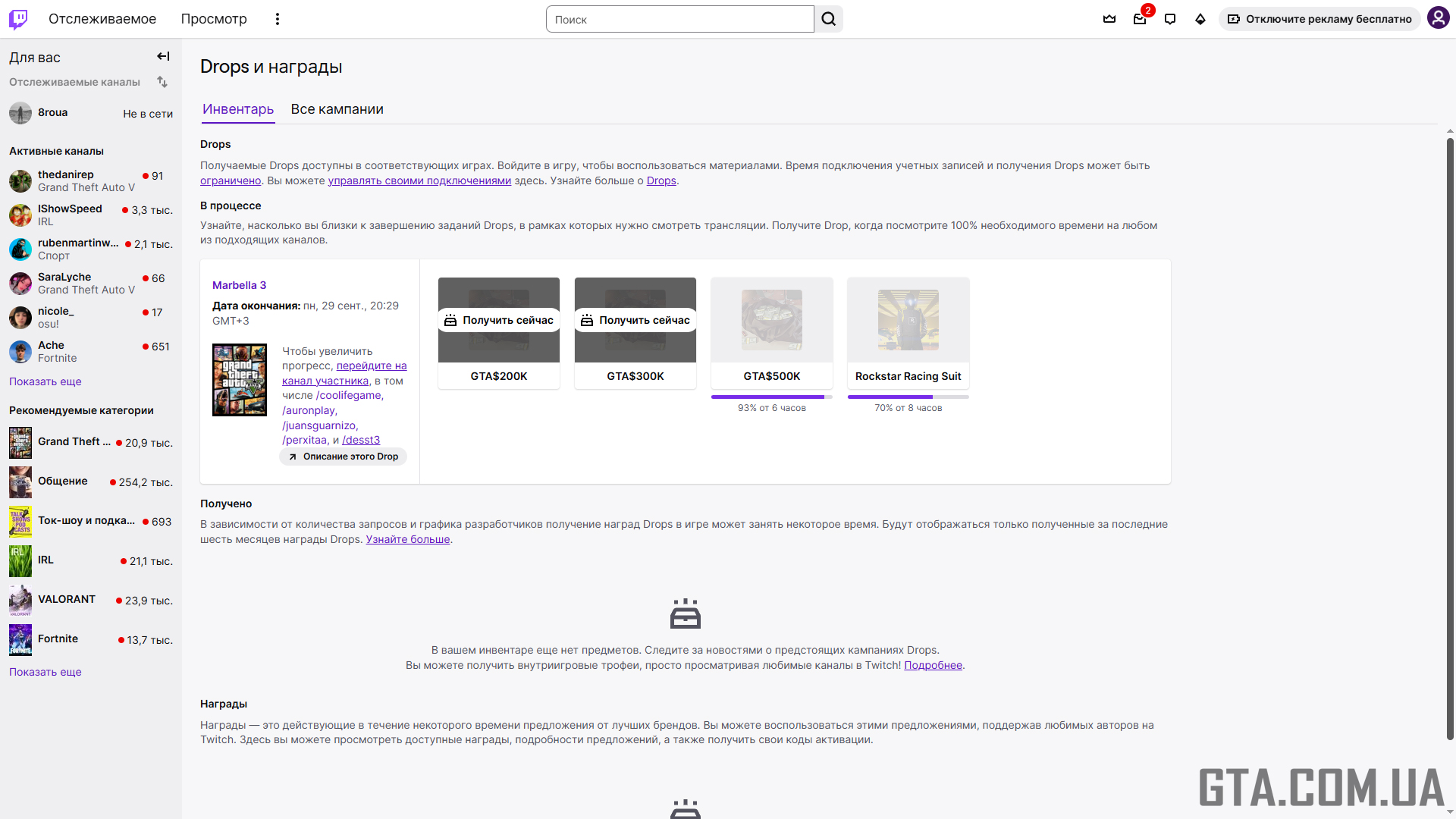The width and height of the screenshot is (1456, 819).
Task: Open the Marbella 3 campaign link
Action: coord(239,285)
